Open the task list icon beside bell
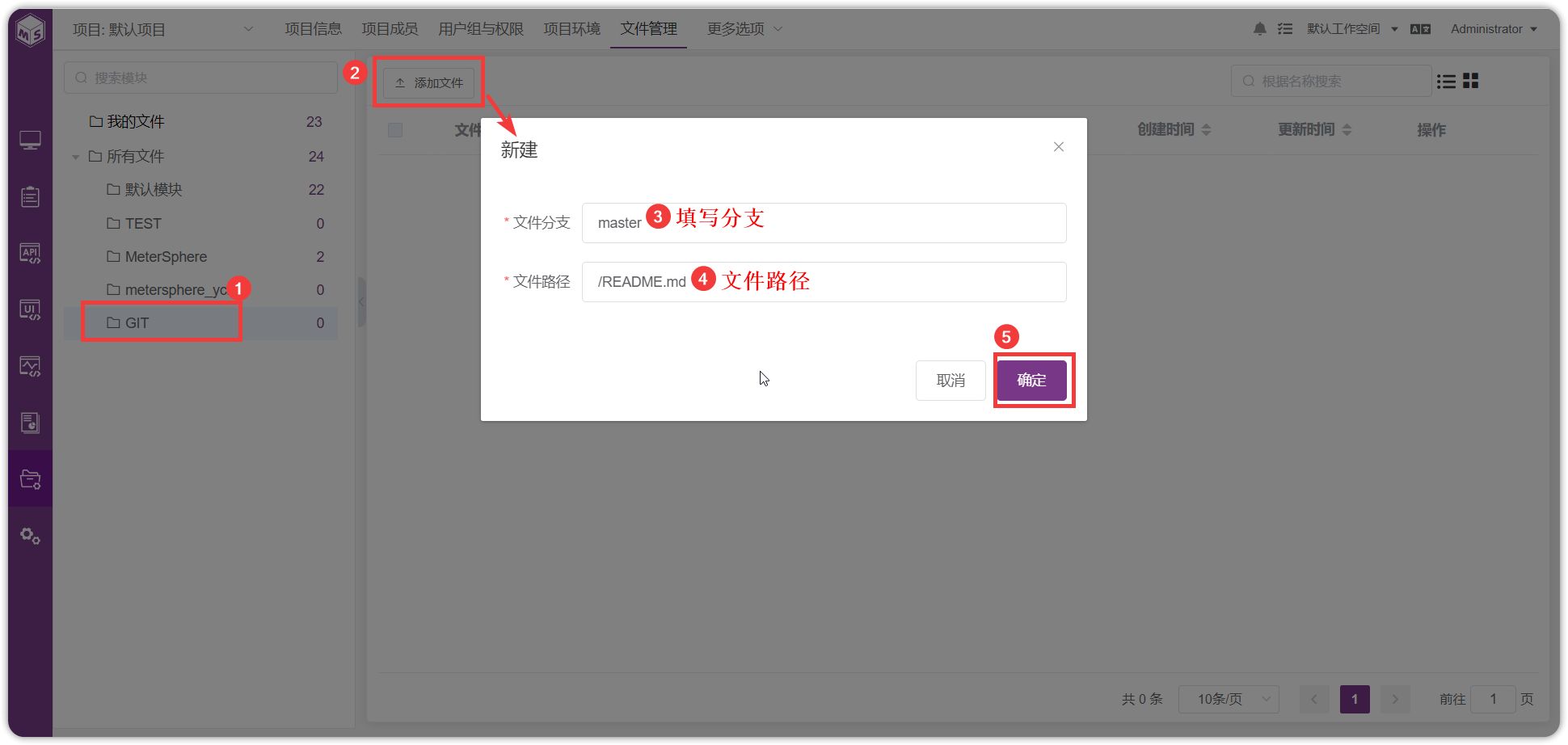1568x745 pixels. (x=1285, y=29)
